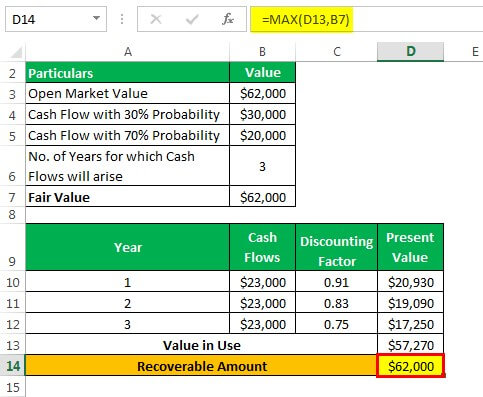Select row 9 header
The image size is (483, 397).
pyautogui.click(x=12, y=247)
